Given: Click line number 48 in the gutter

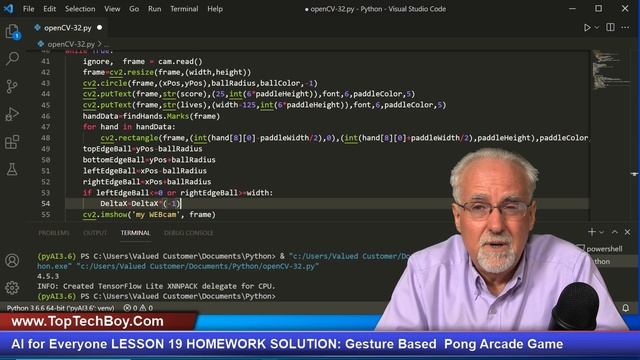Looking at the screenshot, I should click(x=45, y=138).
